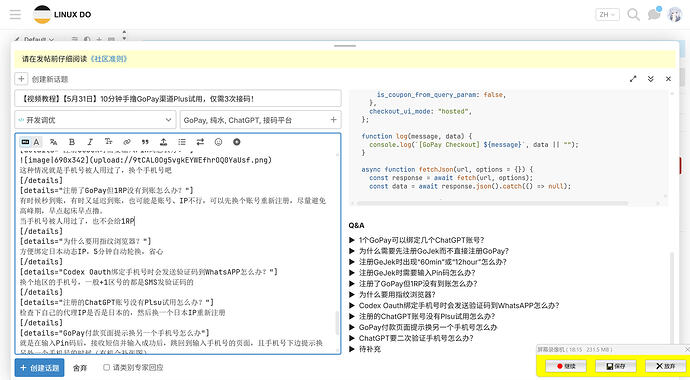Click 保存 to save the recording
This screenshot has width=690, height=380.
[616, 365]
